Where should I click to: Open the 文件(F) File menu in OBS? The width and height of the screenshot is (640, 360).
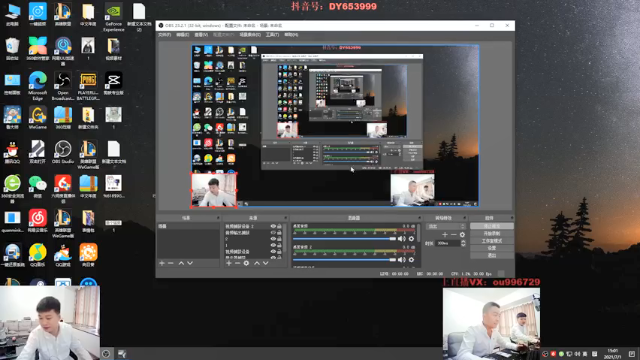pyautogui.click(x=164, y=35)
